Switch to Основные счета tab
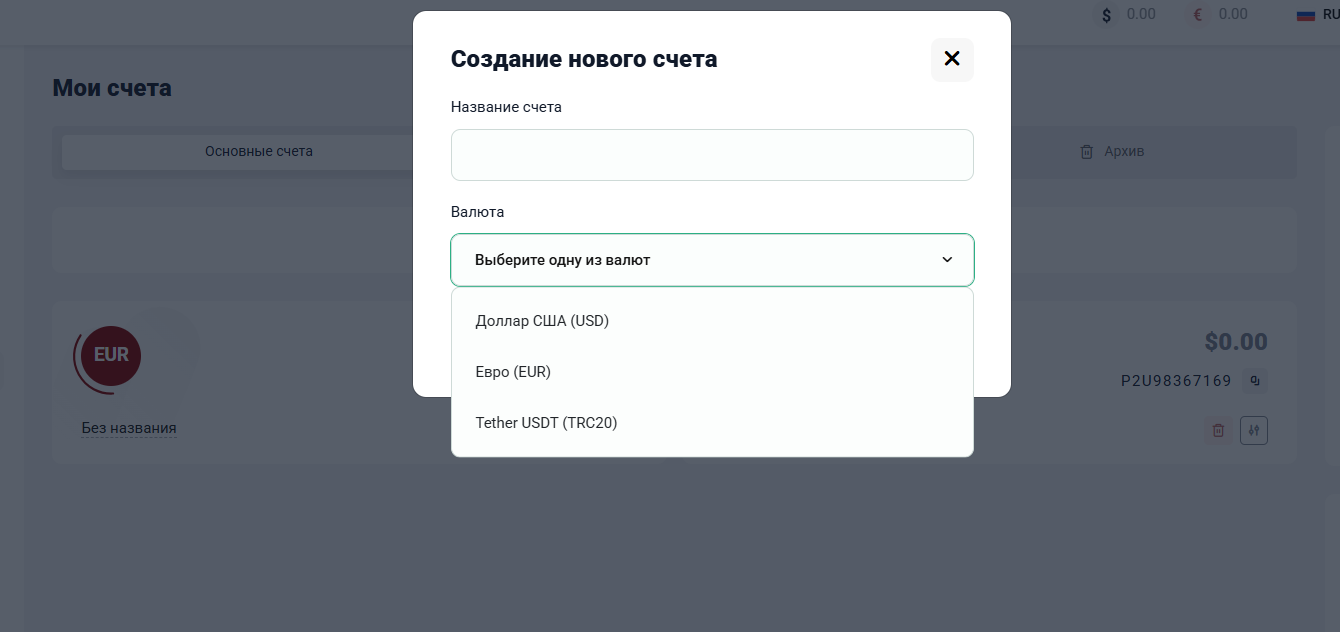This screenshot has width=1340, height=632. pyautogui.click(x=259, y=152)
